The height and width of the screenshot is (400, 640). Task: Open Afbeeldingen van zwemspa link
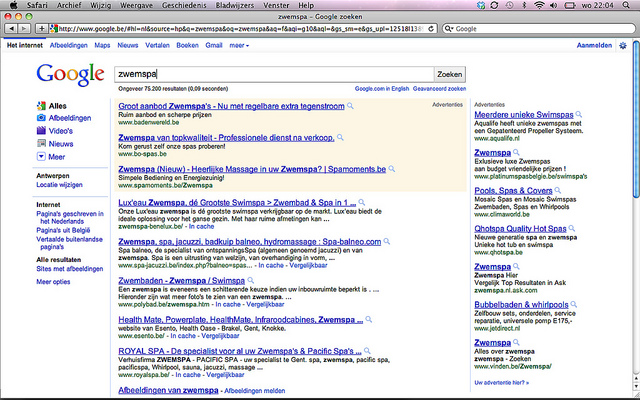[168, 390]
